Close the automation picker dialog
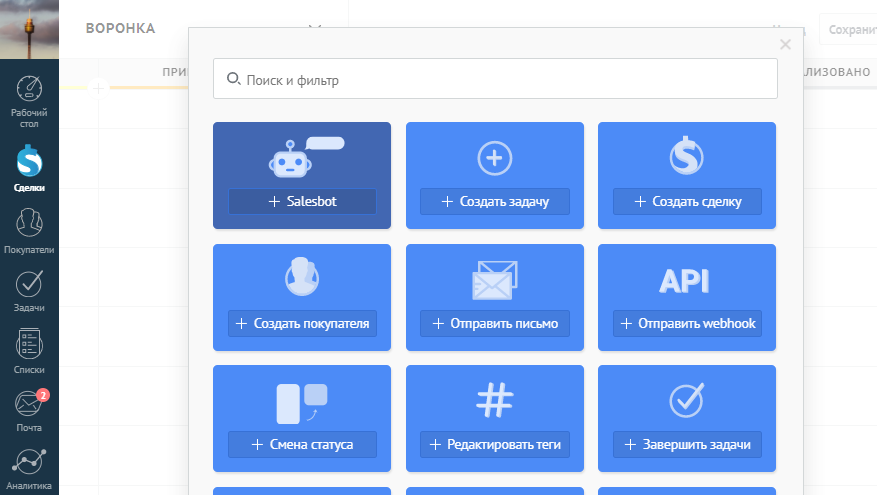 click(x=785, y=44)
